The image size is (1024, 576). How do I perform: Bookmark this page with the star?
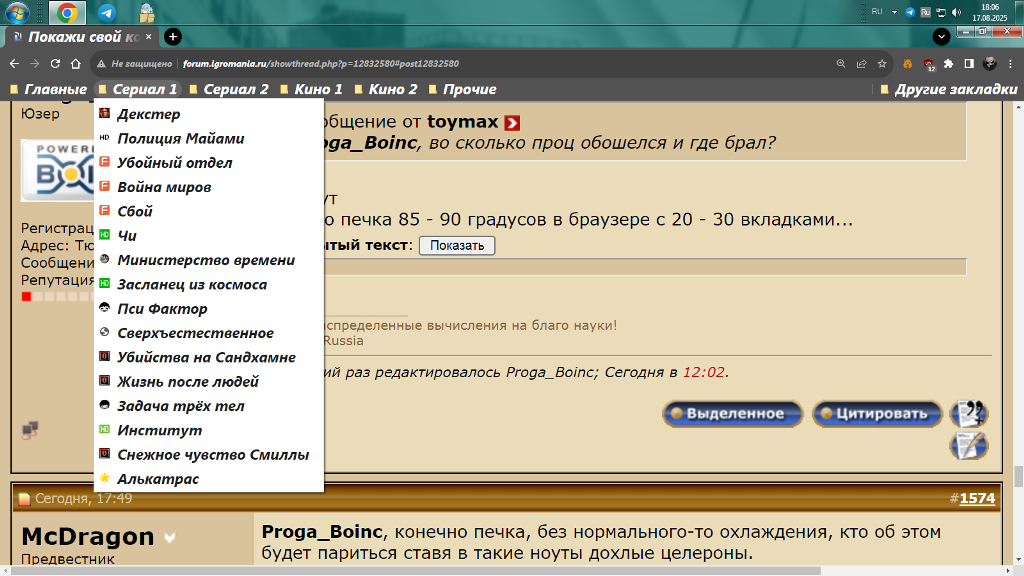click(x=882, y=63)
